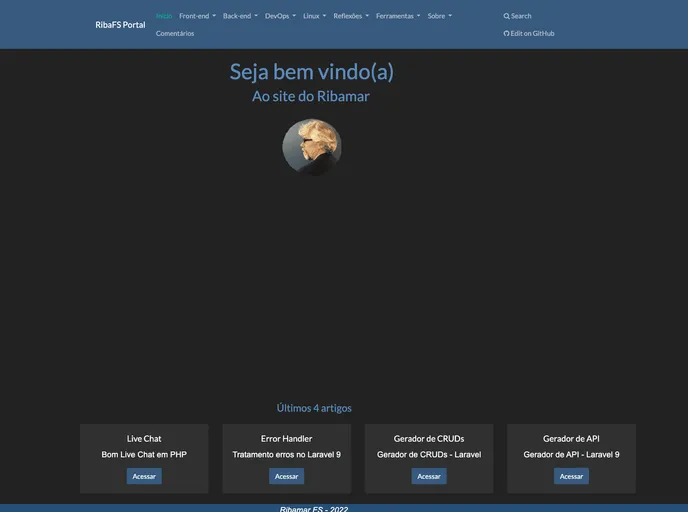This screenshot has height=512, width=688.
Task: Click the Search magnifier icon
Action: pos(506,16)
